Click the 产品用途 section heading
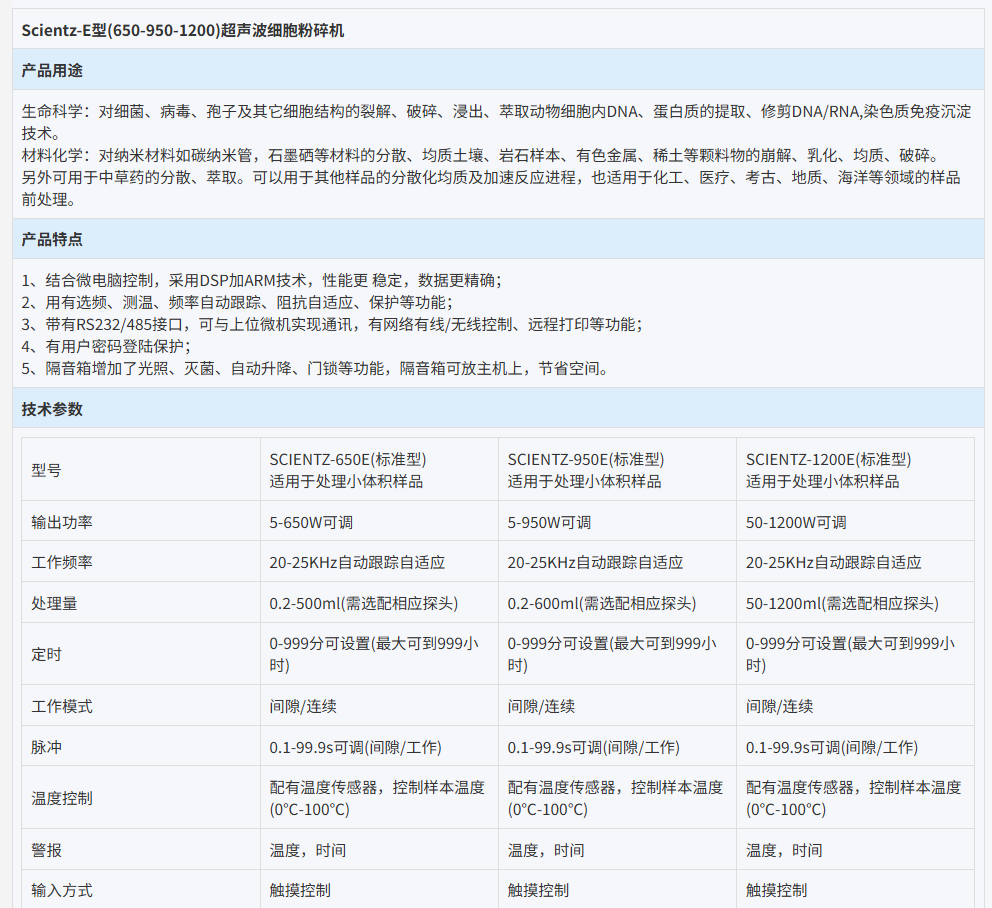This screenshot has height=908, width=992. [52, 70]
